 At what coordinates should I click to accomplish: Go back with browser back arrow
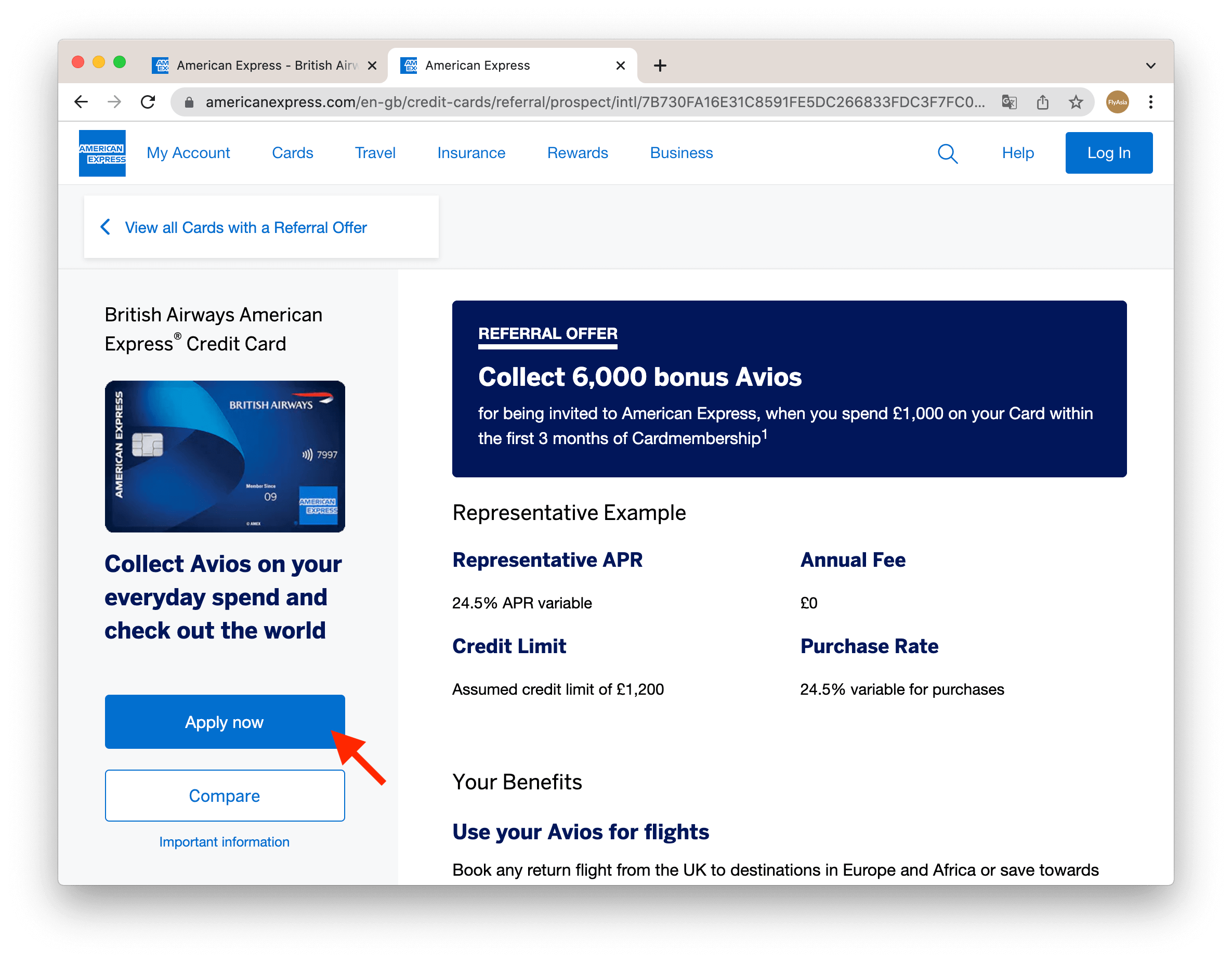pyautogui.click(x=81, y=102)
